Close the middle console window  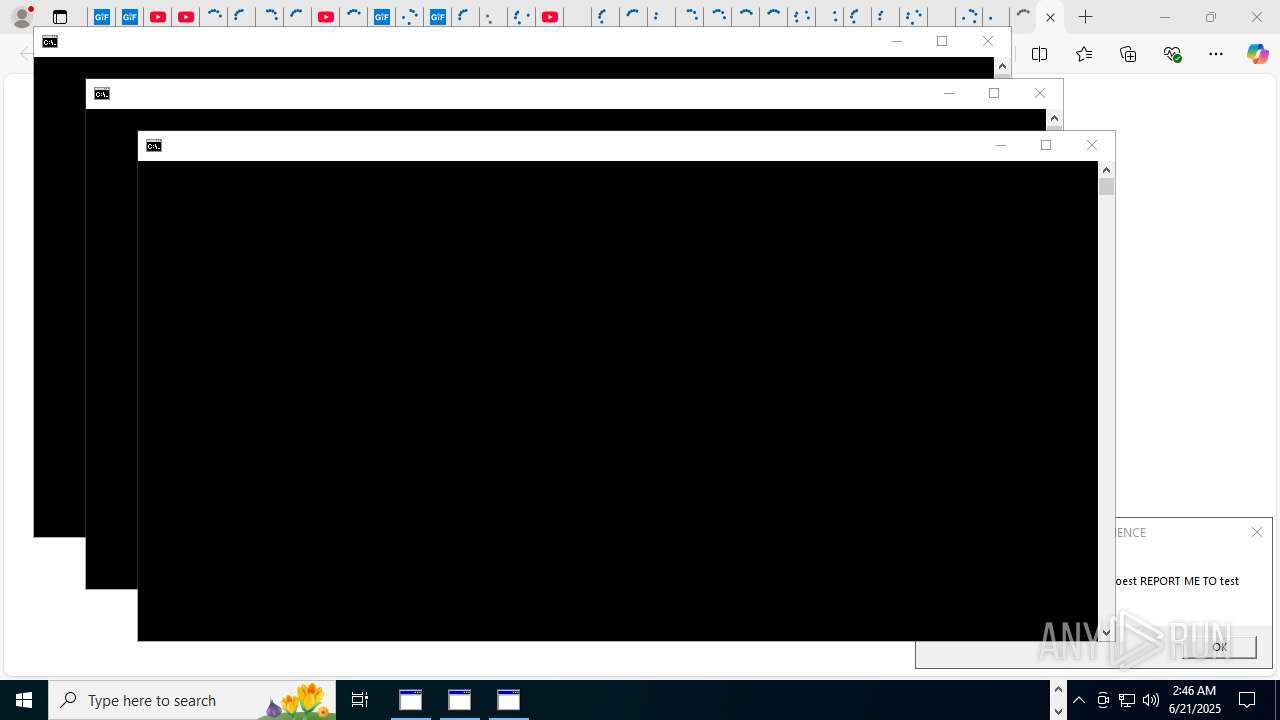click(1040, 94)
